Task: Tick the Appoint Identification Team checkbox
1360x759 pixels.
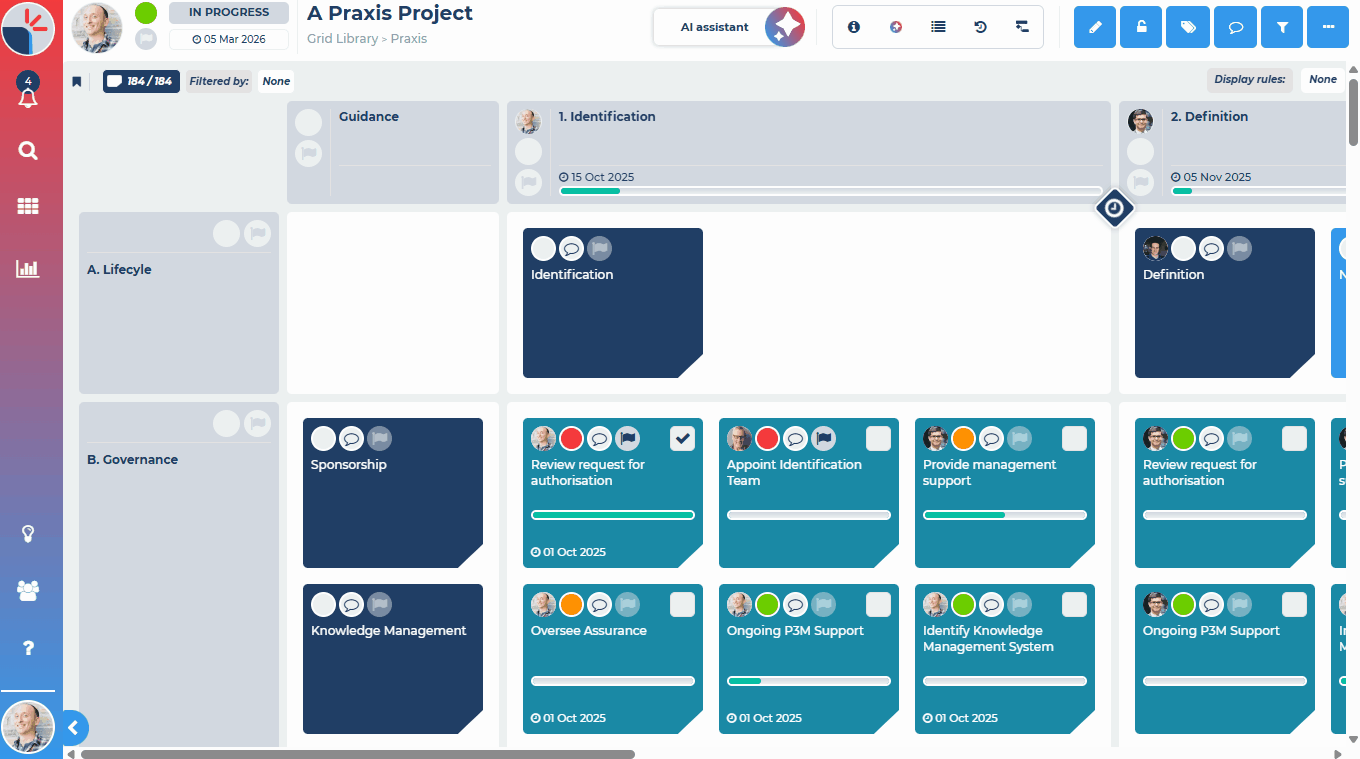Action: [x=878, y=438]
